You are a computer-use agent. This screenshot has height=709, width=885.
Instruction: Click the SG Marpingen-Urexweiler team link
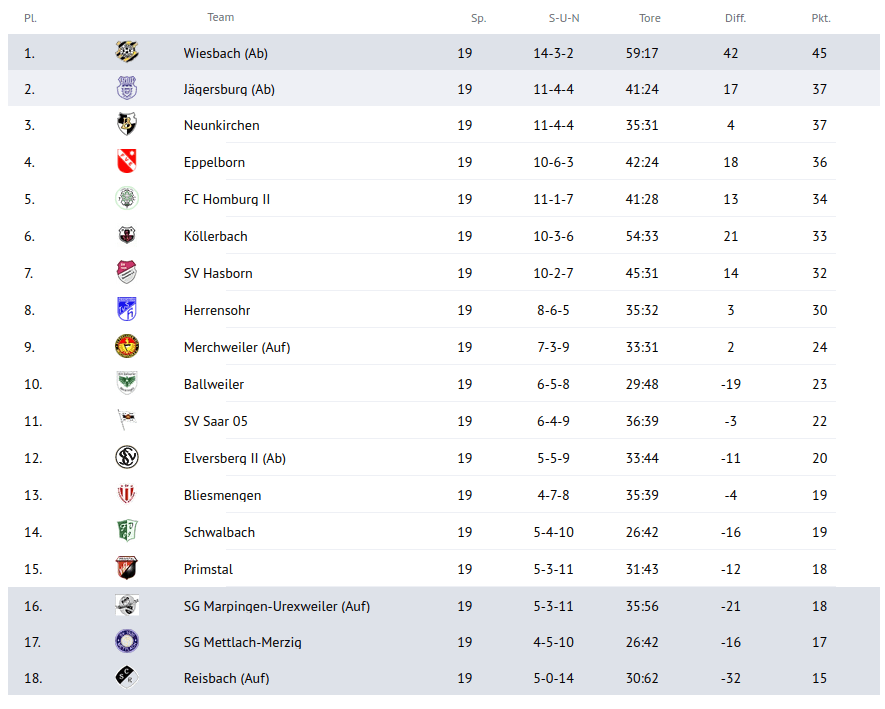coord(277,606)
